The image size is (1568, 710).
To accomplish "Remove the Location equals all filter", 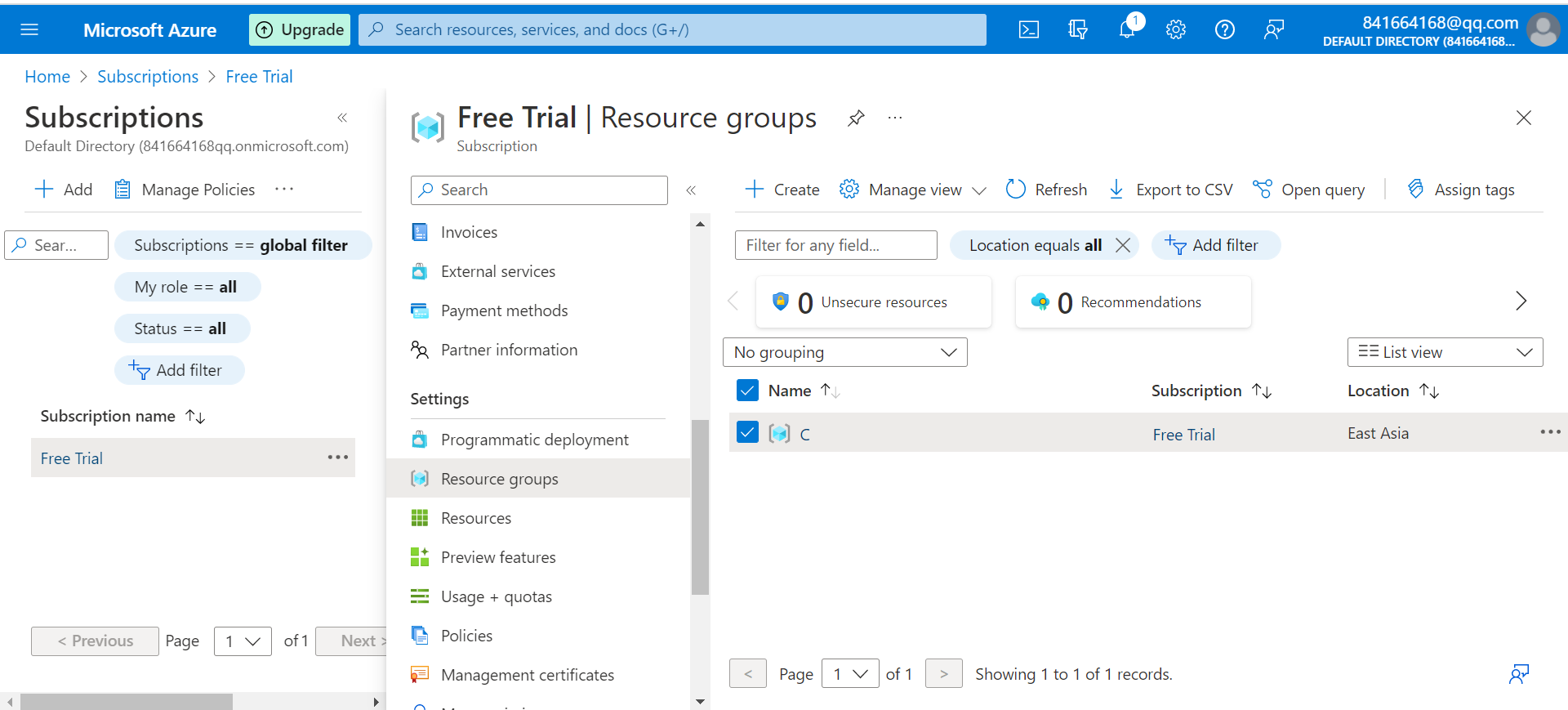I will click(1123, 245).
